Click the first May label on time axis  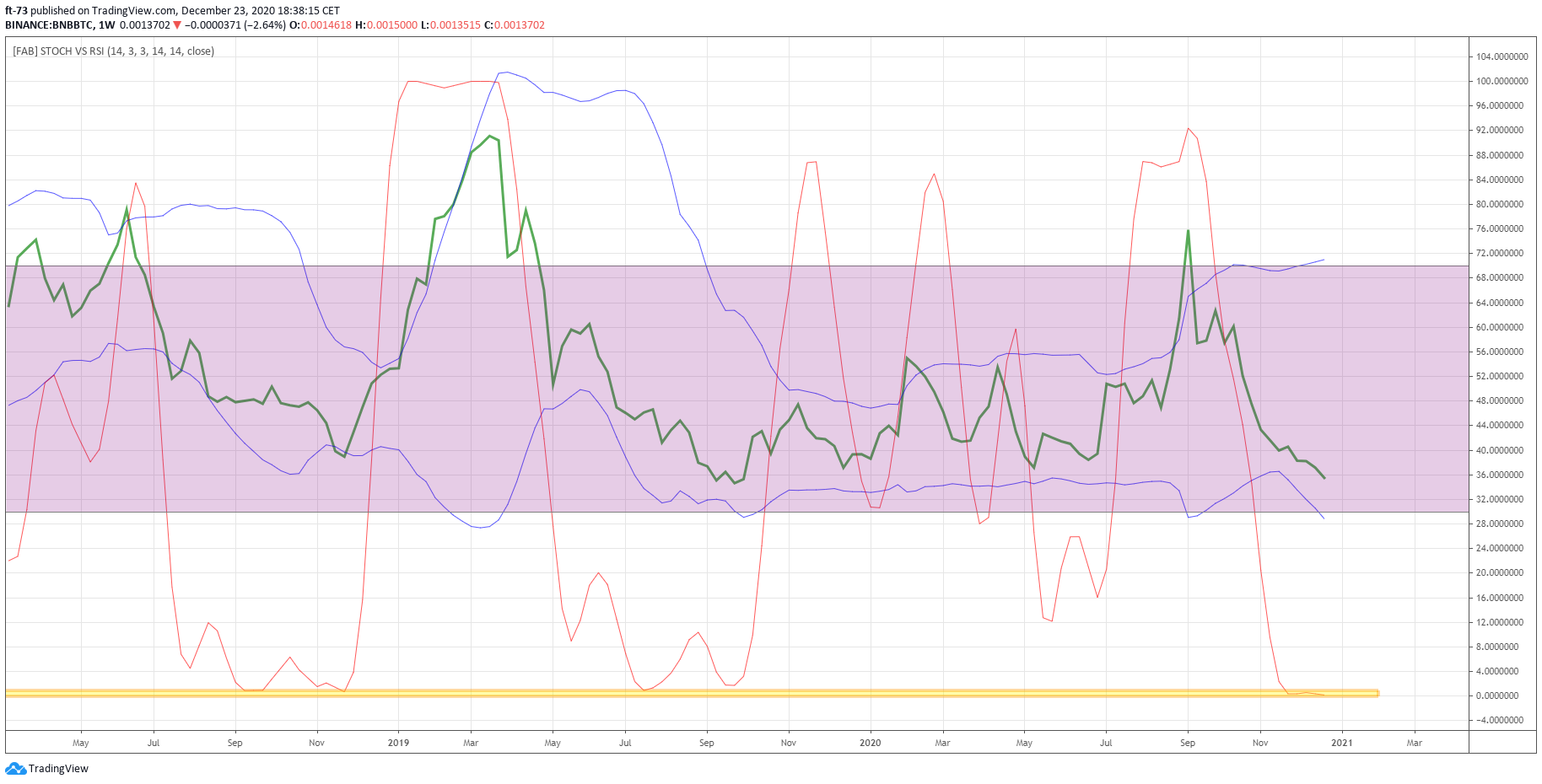coord(81,743)
